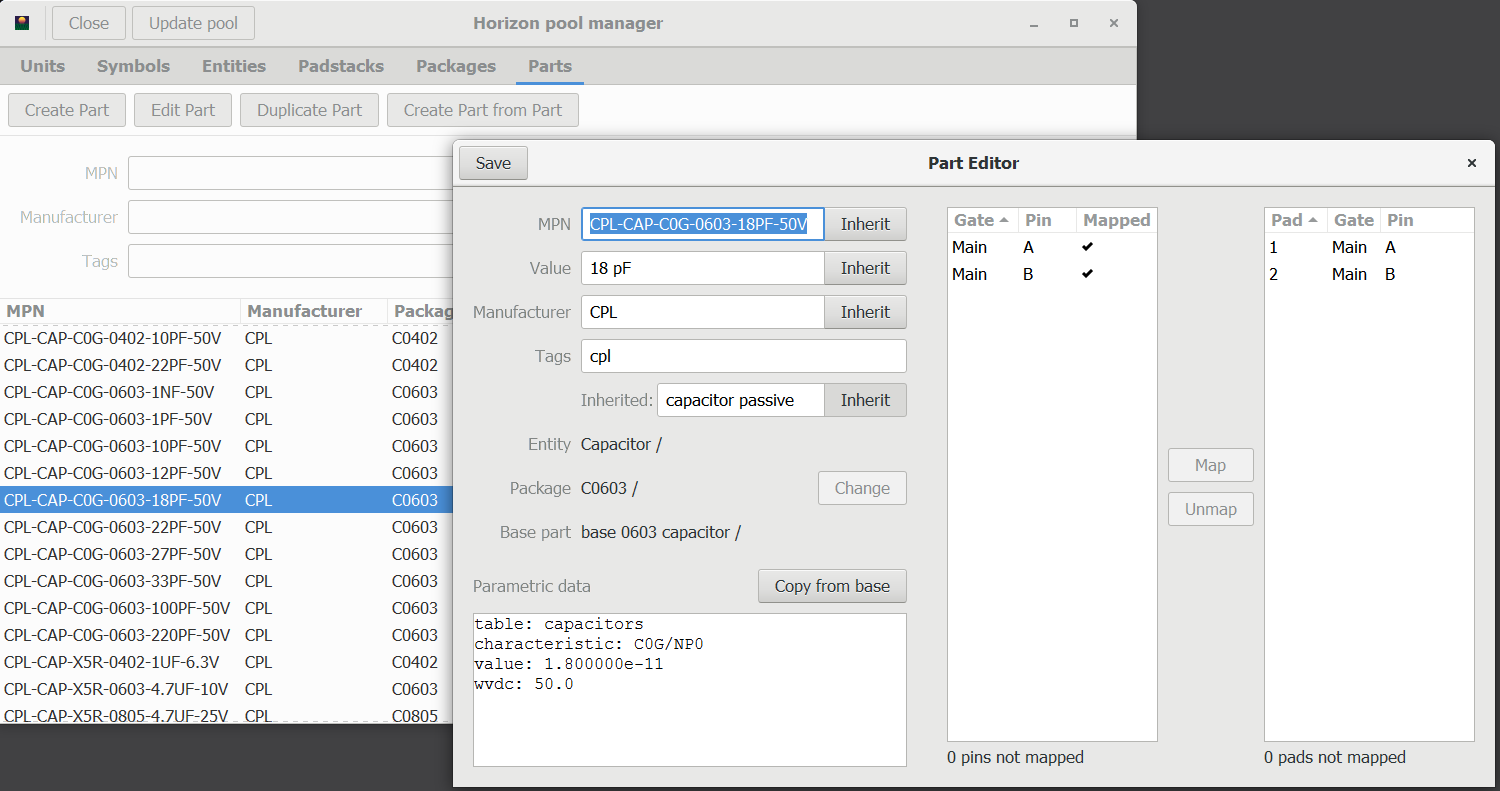
Task: Save the part in Part Editor
Action: (493, 163)
